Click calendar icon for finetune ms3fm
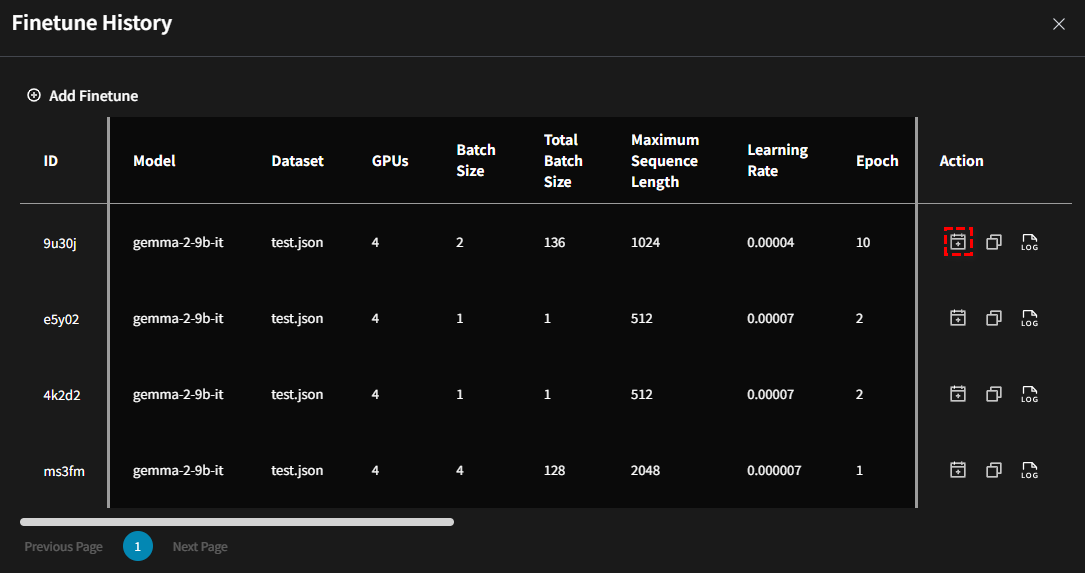 (x=958, y=470)
